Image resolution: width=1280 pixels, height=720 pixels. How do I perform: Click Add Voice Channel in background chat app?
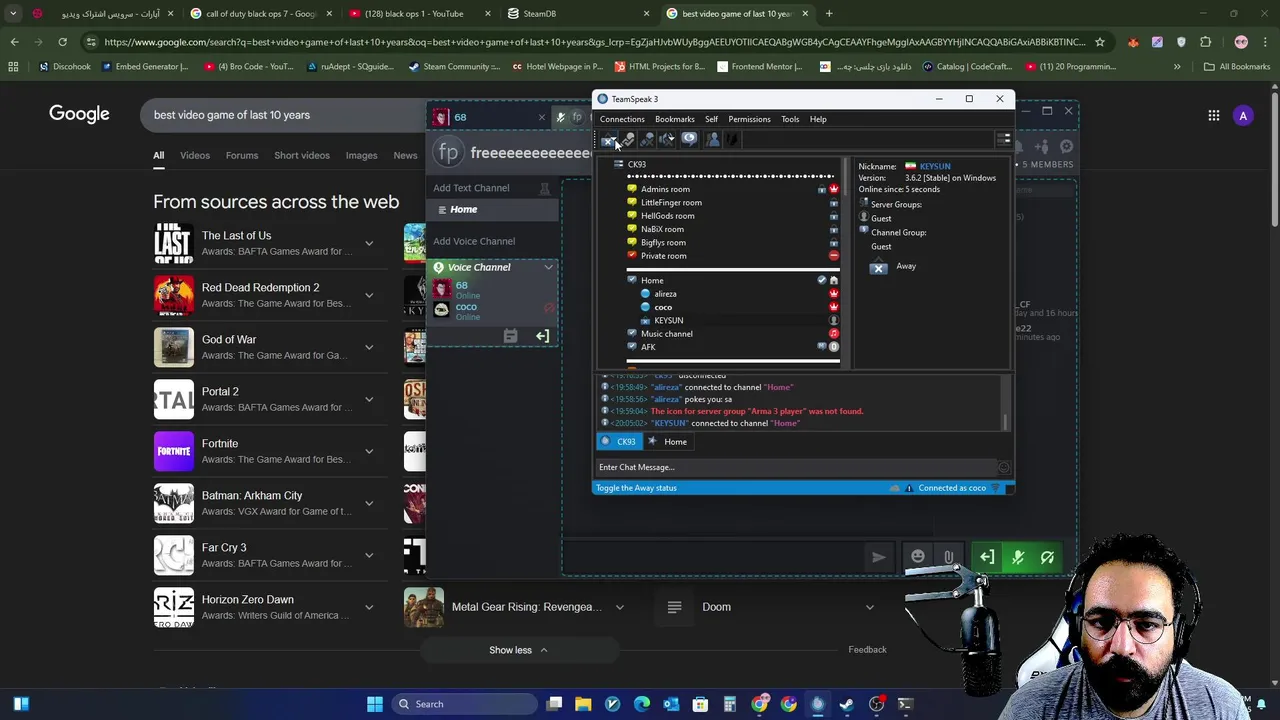pos(474,241)
